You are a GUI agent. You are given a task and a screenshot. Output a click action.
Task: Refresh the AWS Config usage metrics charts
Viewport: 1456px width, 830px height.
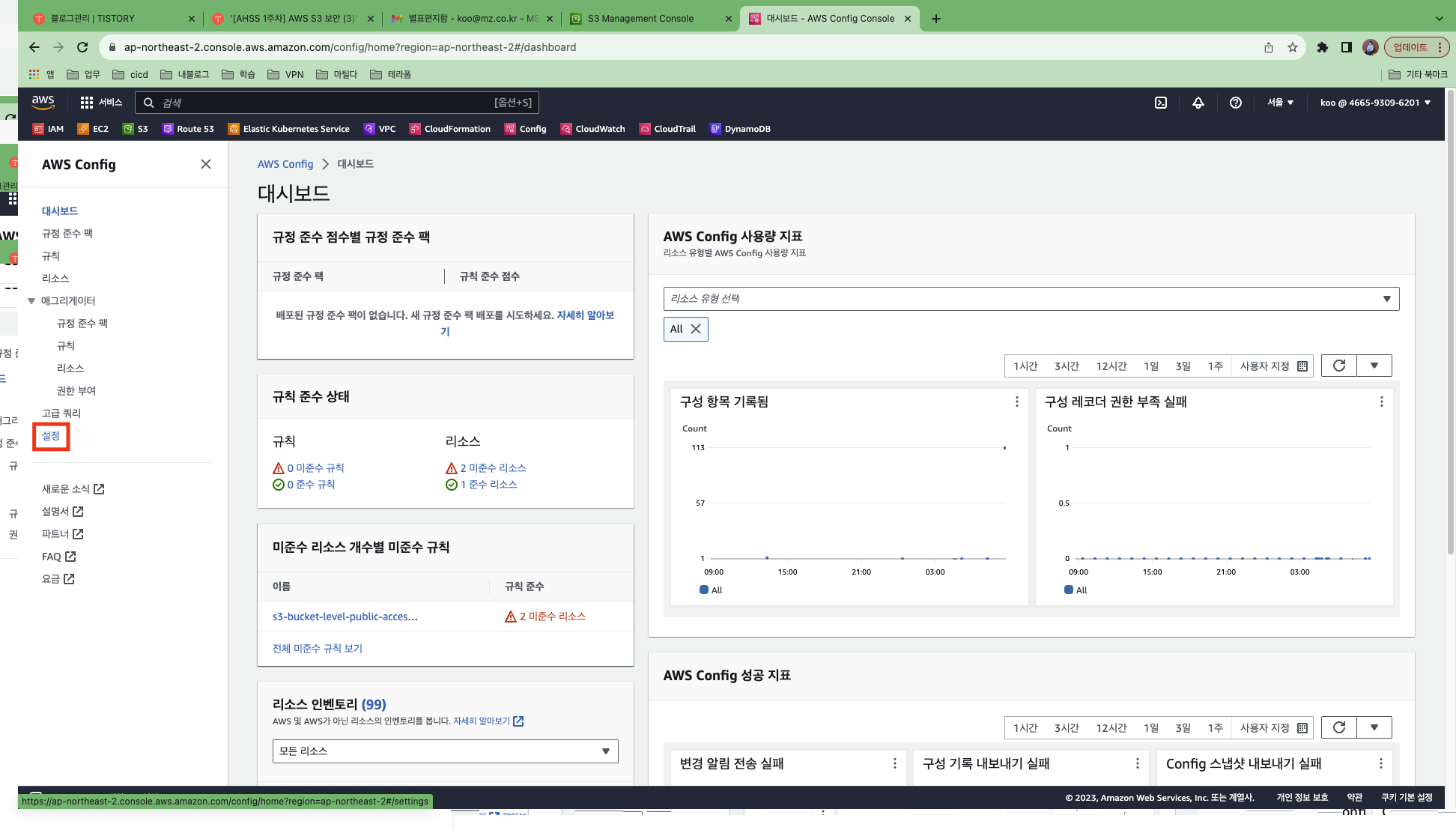tap(1338, 366)
